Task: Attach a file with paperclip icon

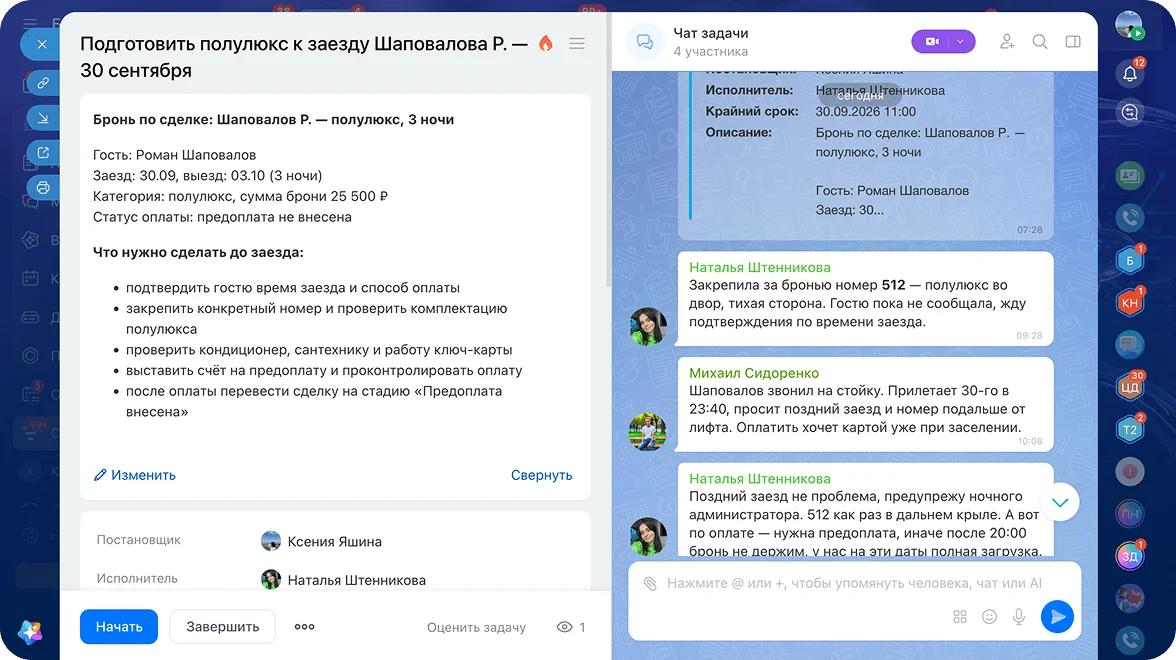Action: [650, 584]
